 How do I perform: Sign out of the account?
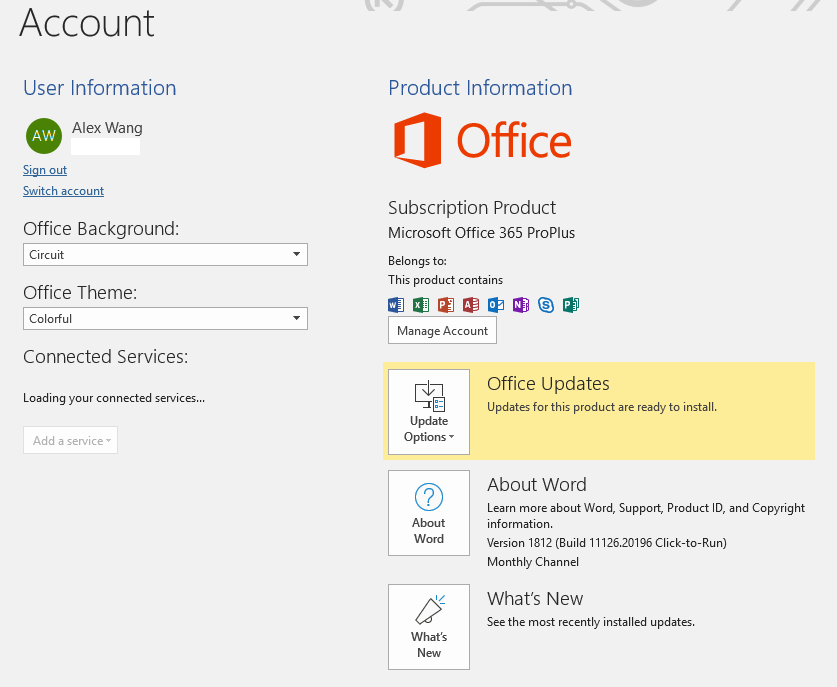[45, 170]
